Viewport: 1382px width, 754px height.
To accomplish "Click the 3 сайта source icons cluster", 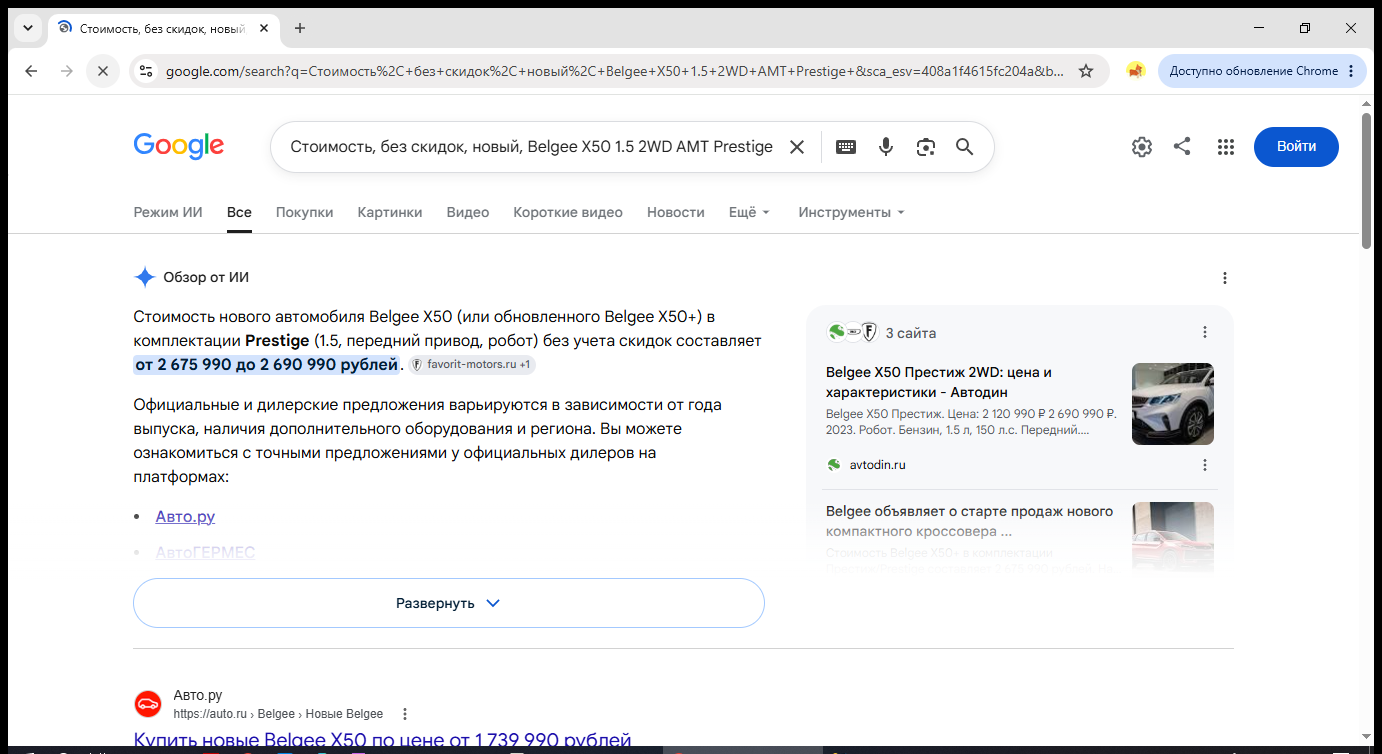I will tap(852, 333).
